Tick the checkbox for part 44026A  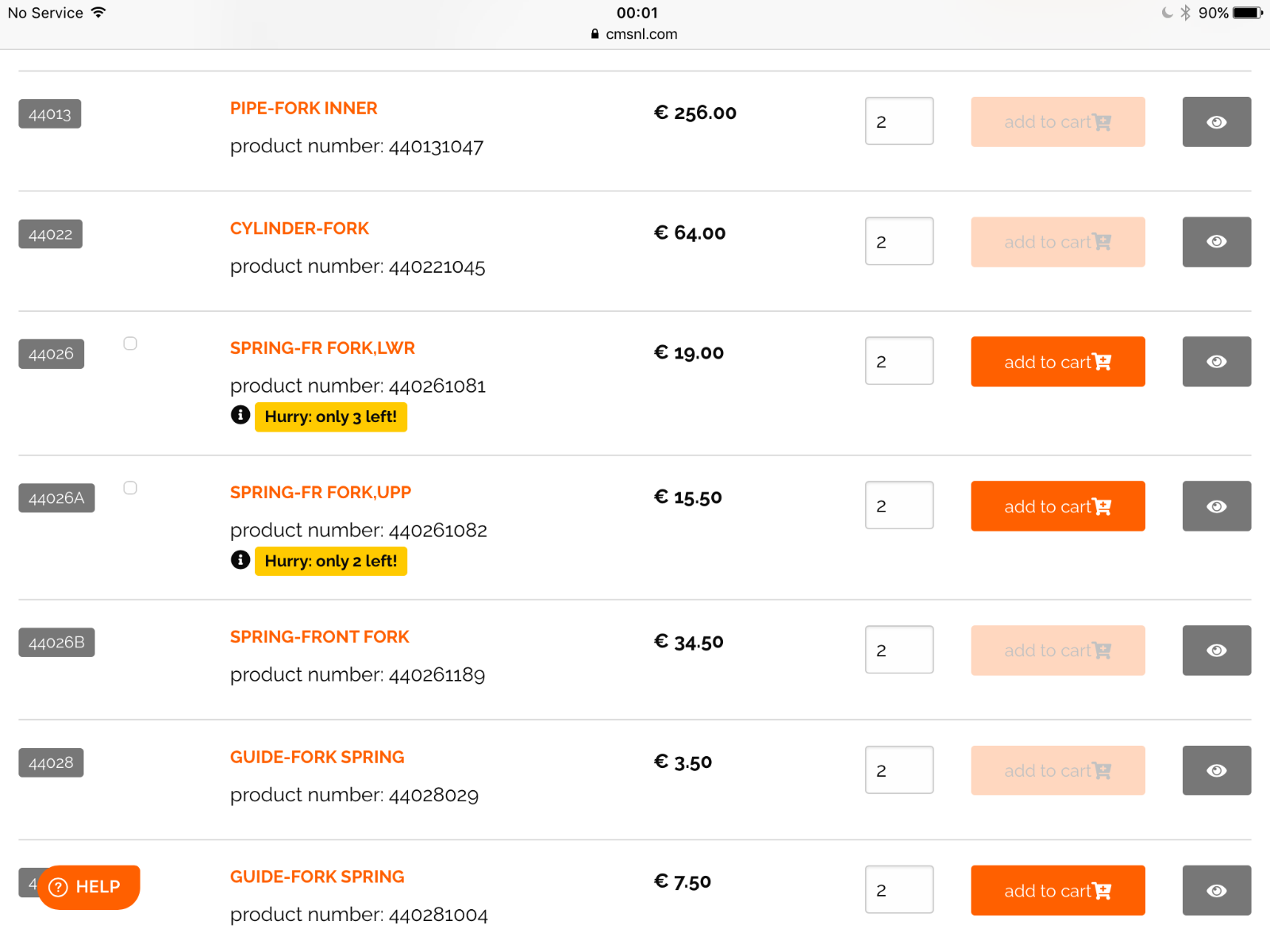[x=130, y=488]
